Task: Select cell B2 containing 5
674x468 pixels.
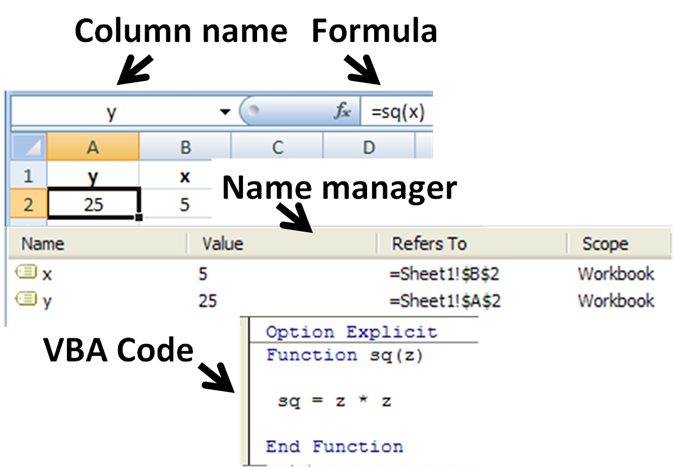Action: (185, 203)
